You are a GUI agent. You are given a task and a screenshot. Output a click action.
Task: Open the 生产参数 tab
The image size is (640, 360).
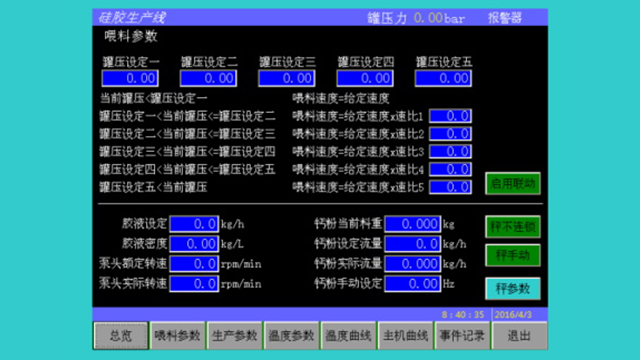coord(235,336)
